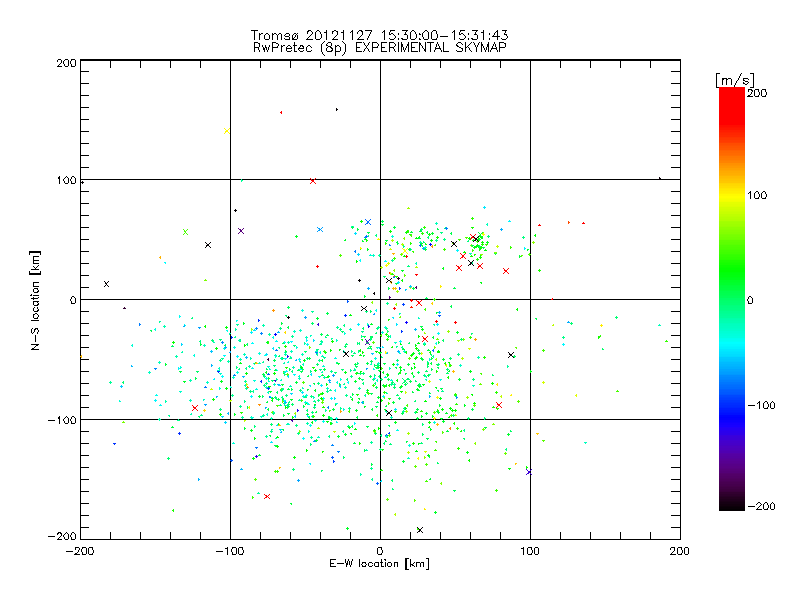Click the subtitle "RwPretec (8p) EXPERIMENTAL SKYMAP"

380,47
